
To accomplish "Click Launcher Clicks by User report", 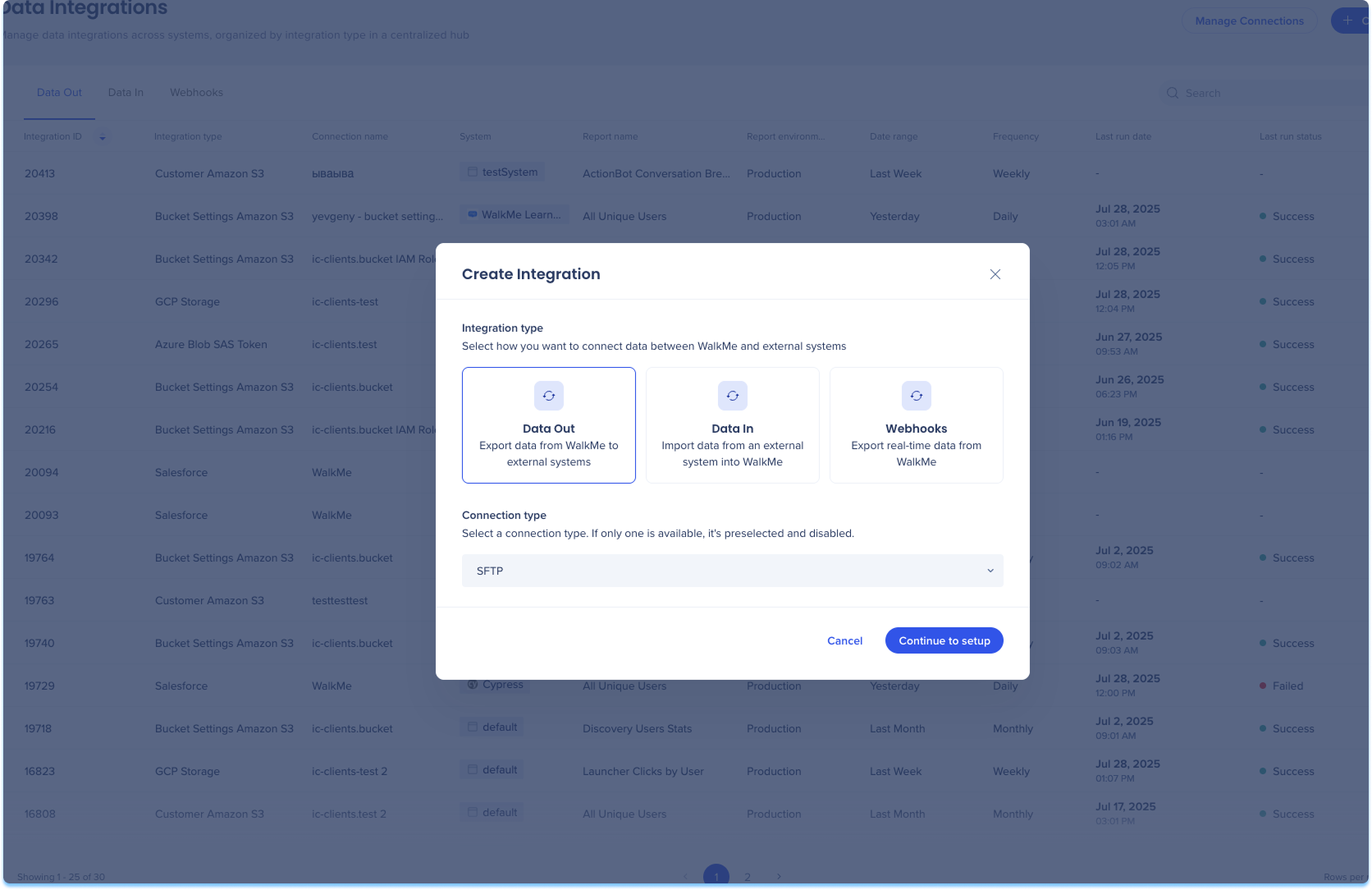I will pyautogui.click(x=643, y=771).
